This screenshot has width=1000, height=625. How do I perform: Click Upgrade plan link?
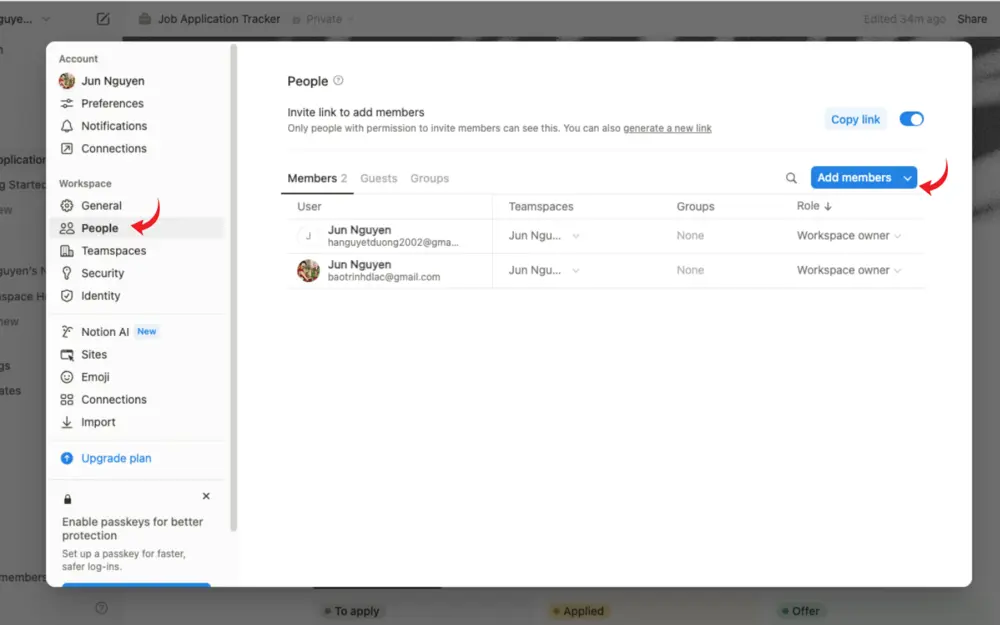click(x=116, y=458)
